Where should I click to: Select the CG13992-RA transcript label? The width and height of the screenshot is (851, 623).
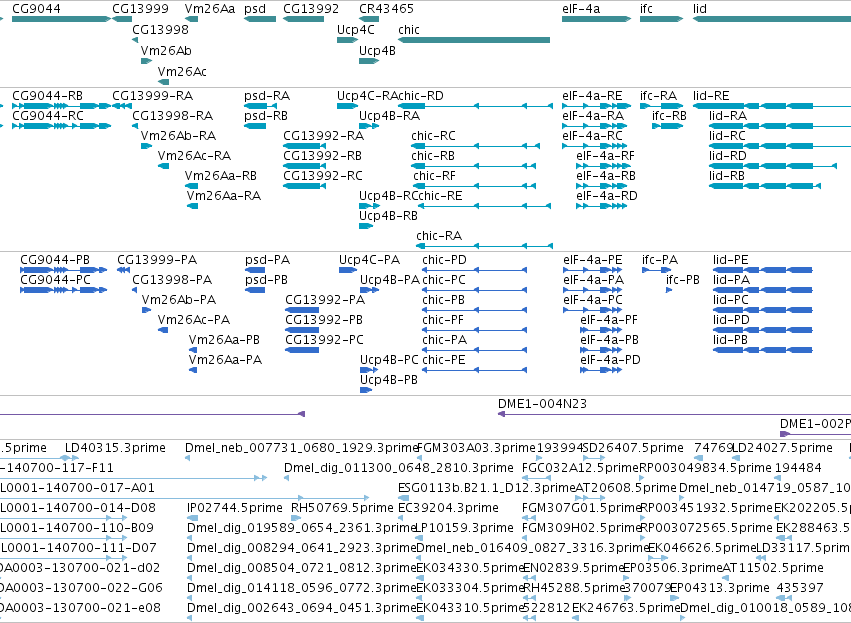[x=323, y=136]
